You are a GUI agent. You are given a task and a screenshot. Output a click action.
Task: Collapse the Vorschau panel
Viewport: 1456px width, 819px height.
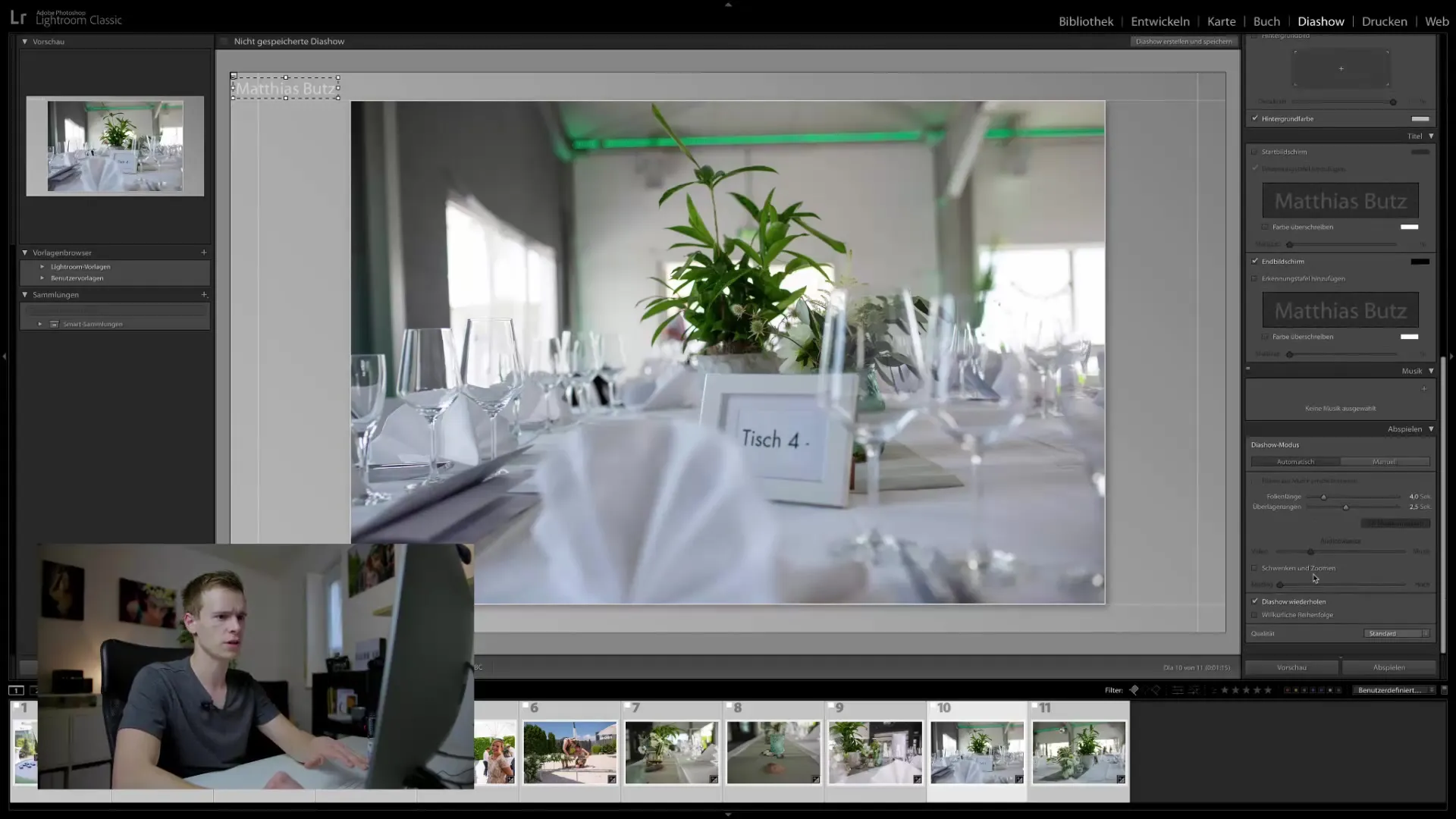[25, 42]
